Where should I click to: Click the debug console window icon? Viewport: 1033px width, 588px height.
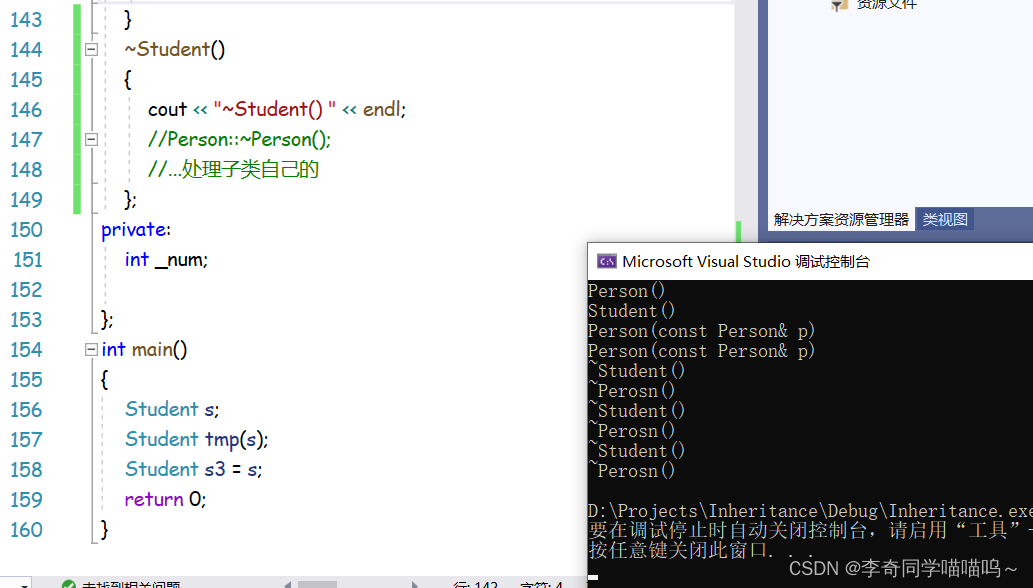pyautogui.click(x=606, y=261)
